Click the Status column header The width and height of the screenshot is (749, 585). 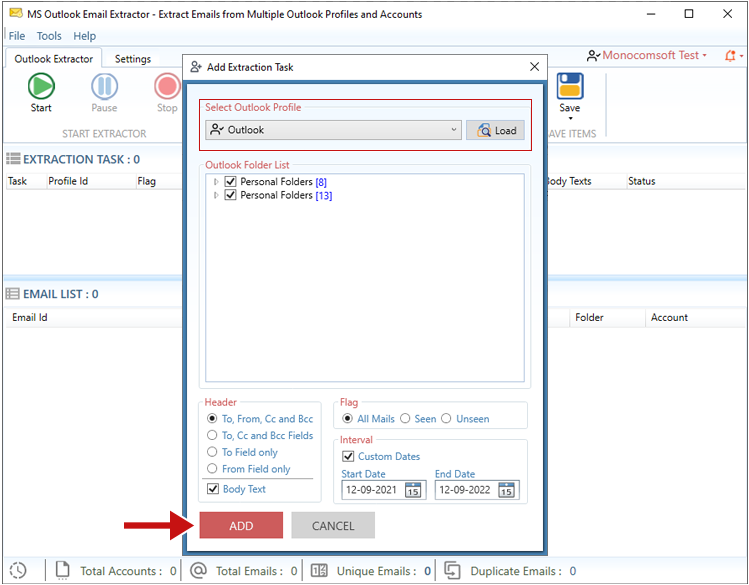(x=642, y=181)
